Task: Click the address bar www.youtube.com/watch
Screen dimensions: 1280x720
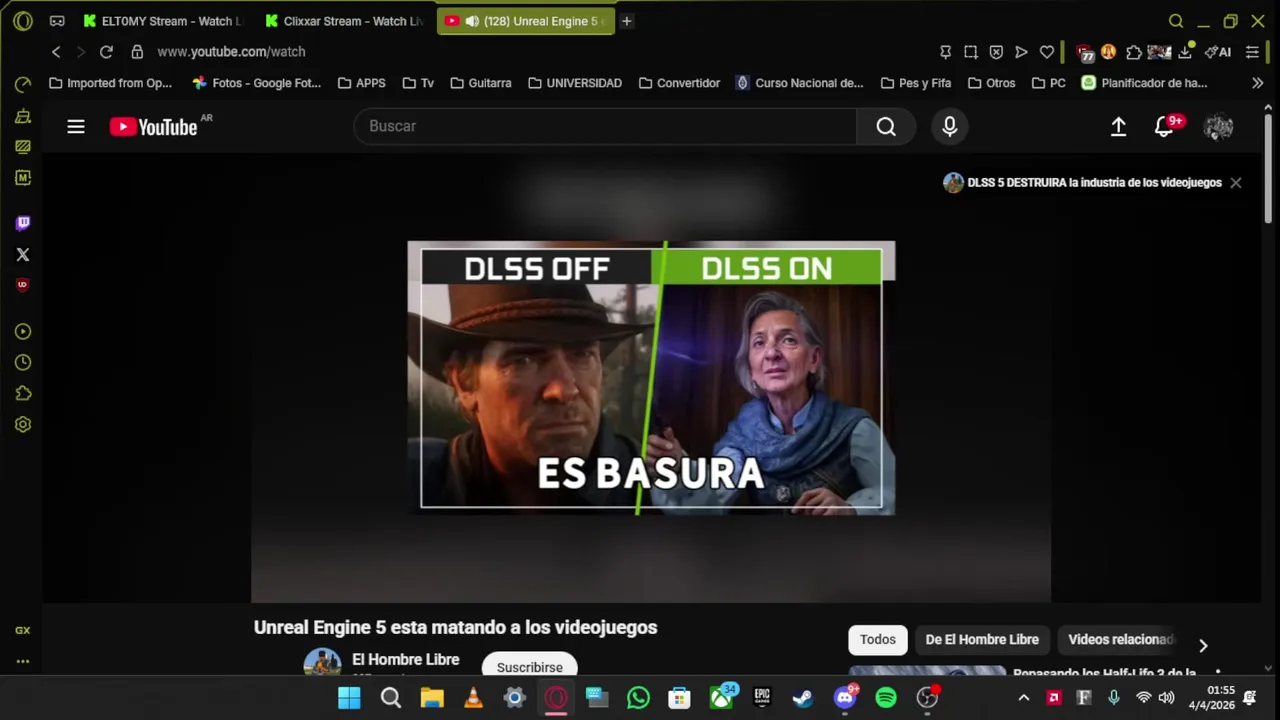Action: click(x=231, y=52)
